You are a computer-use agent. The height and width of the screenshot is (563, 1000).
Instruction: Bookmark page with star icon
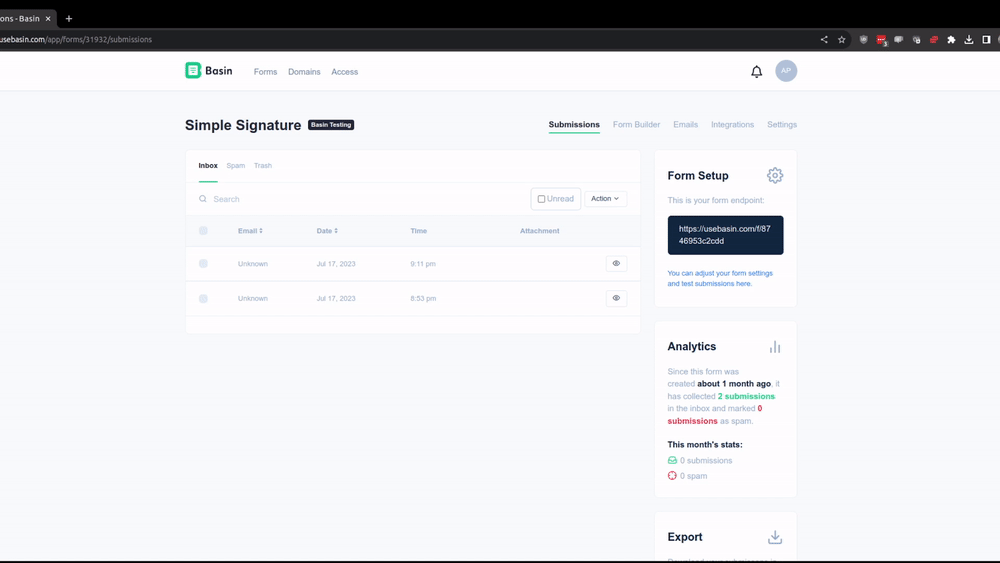(842, 40)
